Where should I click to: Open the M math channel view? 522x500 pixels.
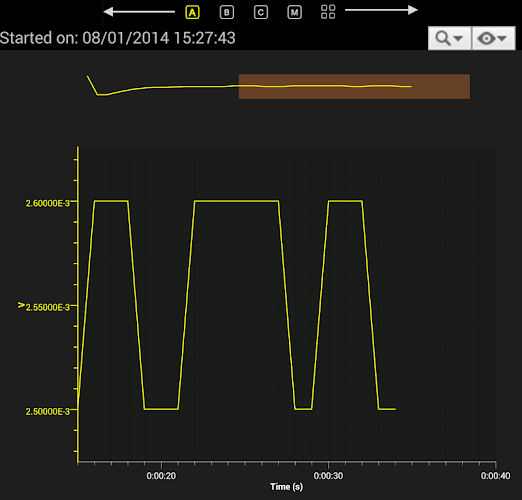(x=294, y=13)
